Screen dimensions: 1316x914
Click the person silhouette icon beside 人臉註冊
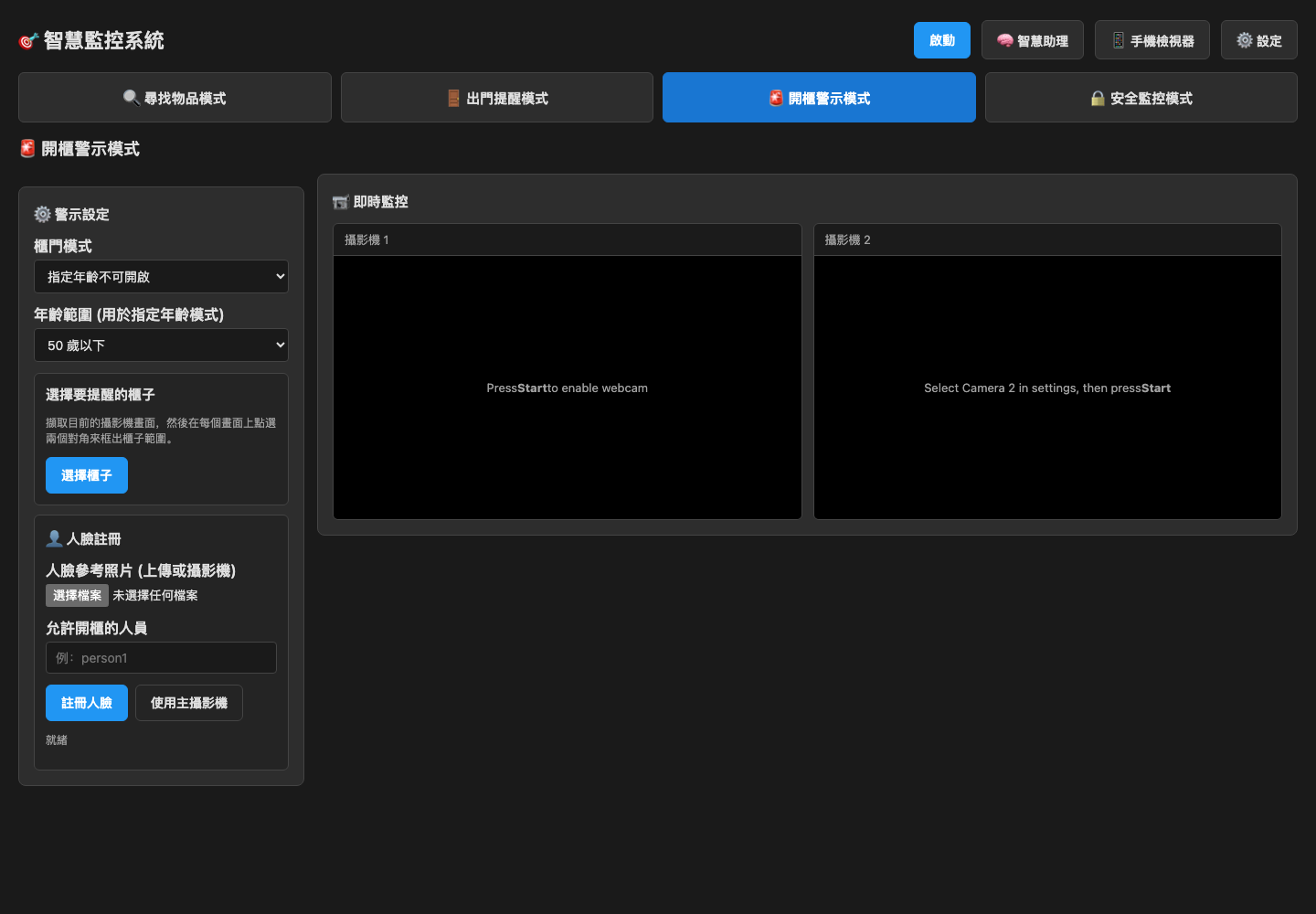(55, 538)
